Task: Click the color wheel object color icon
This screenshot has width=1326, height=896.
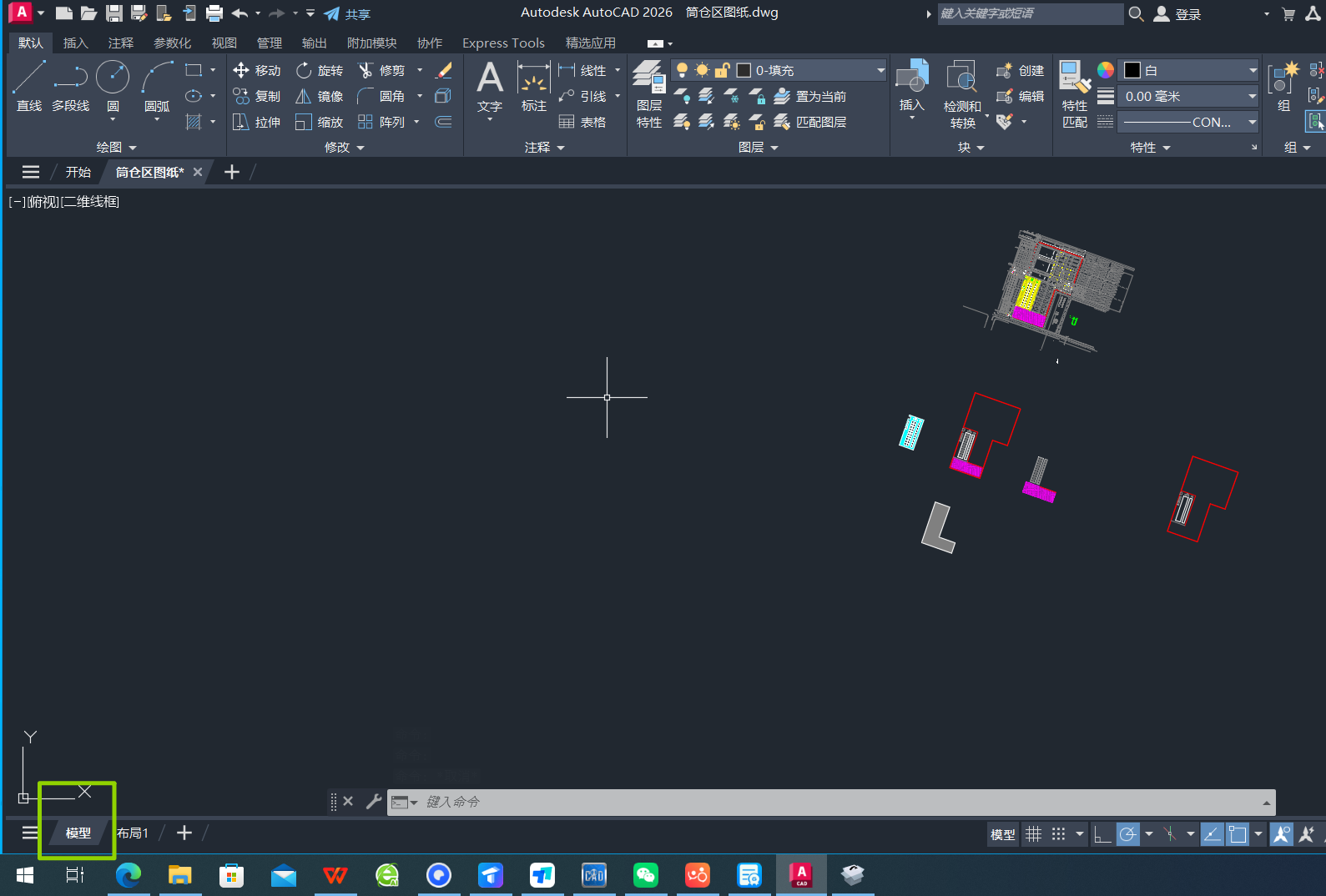Action: [1106, 70]
